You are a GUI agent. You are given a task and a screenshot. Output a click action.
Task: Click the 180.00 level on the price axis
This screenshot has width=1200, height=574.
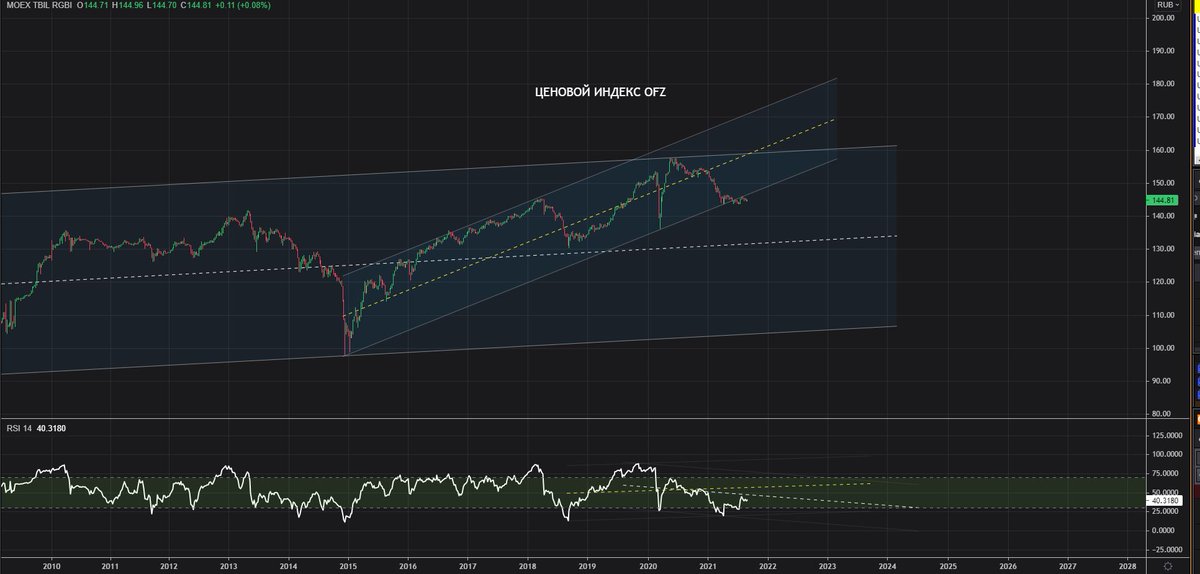[1162, 85]
